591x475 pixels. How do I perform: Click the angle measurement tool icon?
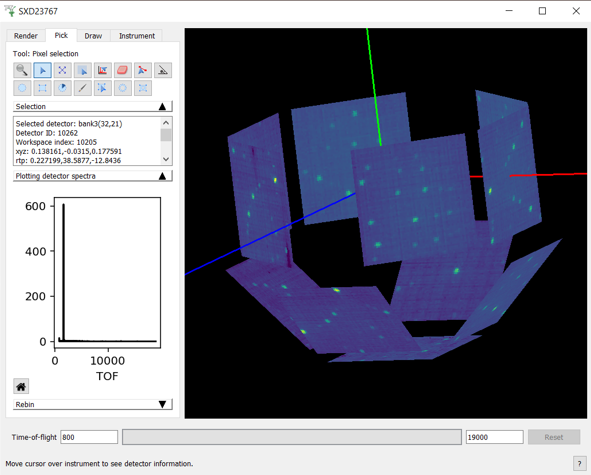coord(163,70)
